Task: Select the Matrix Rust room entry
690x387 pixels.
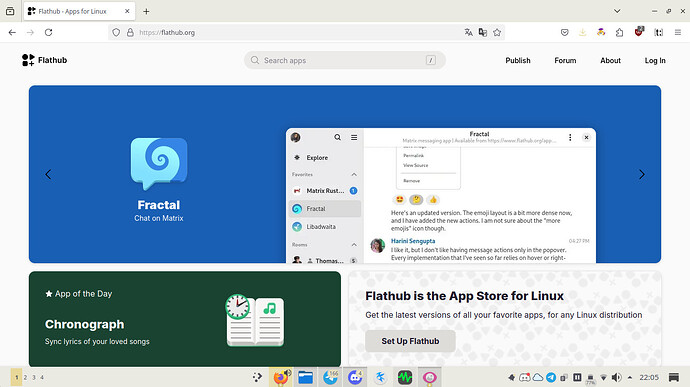Action: click(325, 191)
